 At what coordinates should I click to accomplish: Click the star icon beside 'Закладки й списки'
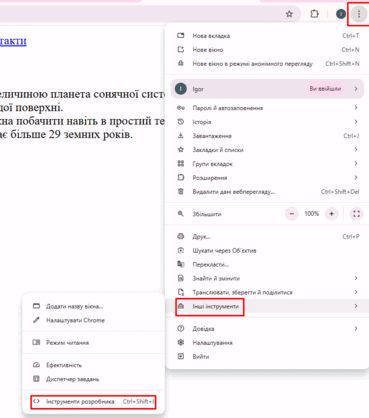(x=181, y=150)
